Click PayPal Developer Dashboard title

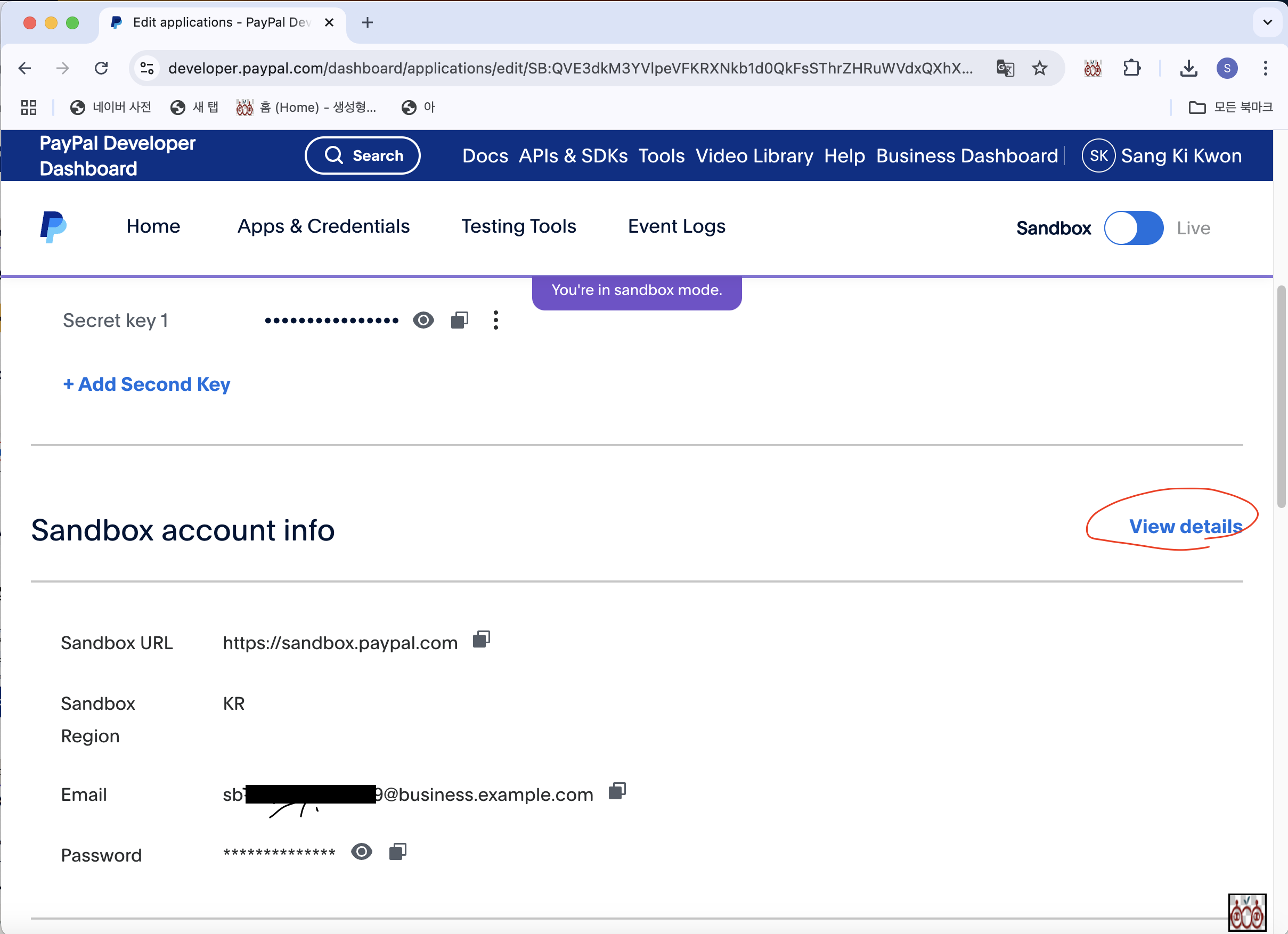pos(118,155)
